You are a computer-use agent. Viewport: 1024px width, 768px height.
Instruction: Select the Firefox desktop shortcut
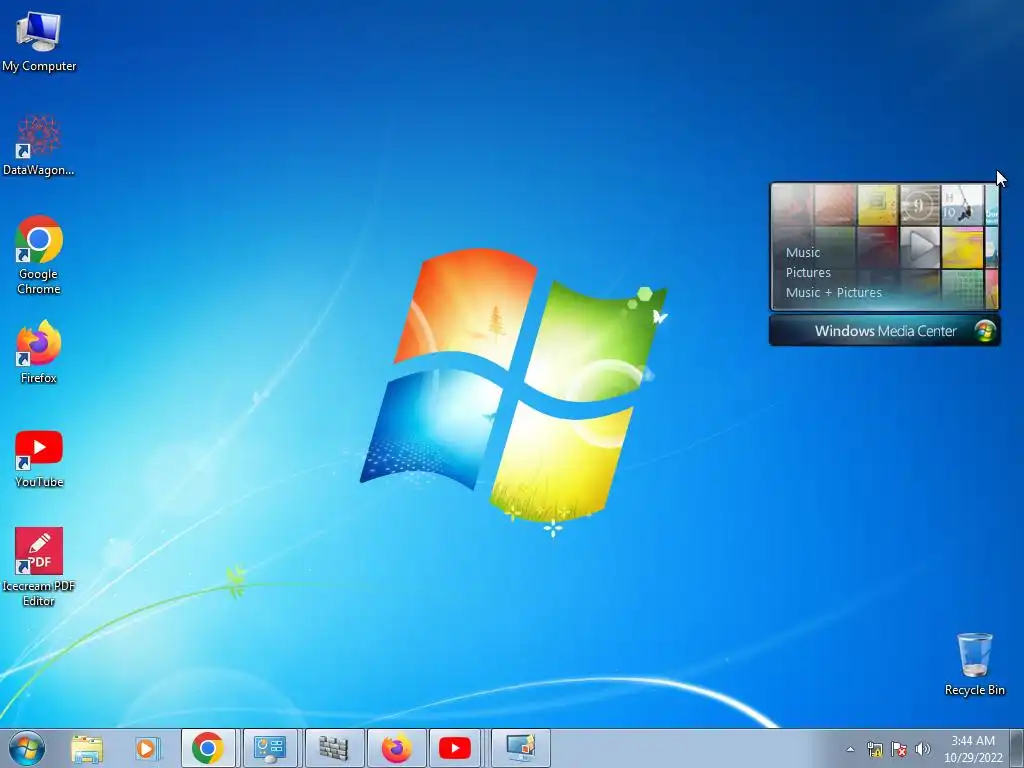coord(39,351)
